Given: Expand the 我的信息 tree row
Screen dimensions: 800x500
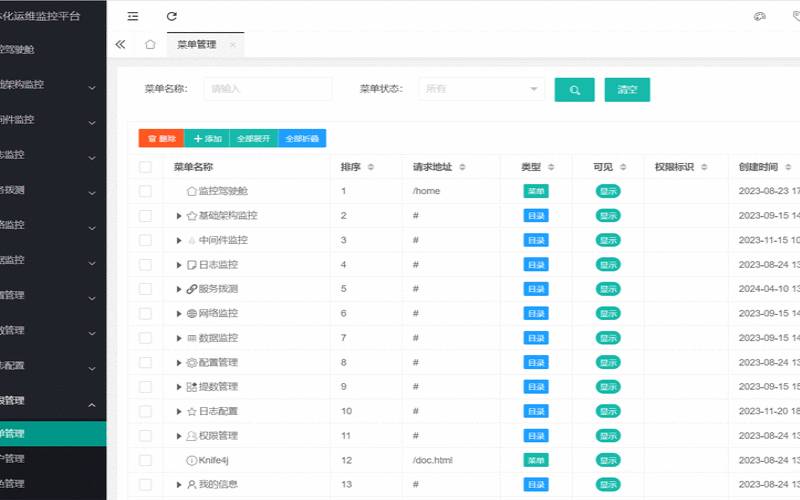Looking at the screenshot, I should coord(179,485).
